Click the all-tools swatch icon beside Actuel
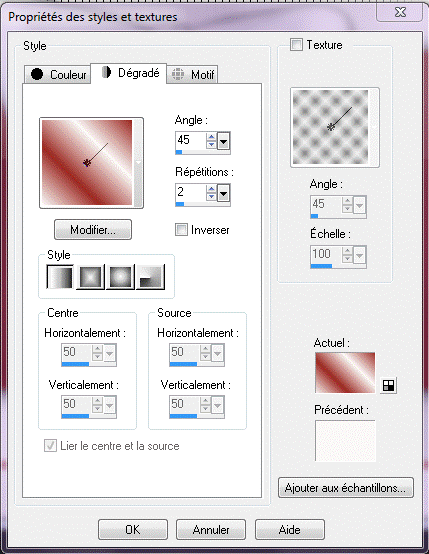 [x=388, y=385]
